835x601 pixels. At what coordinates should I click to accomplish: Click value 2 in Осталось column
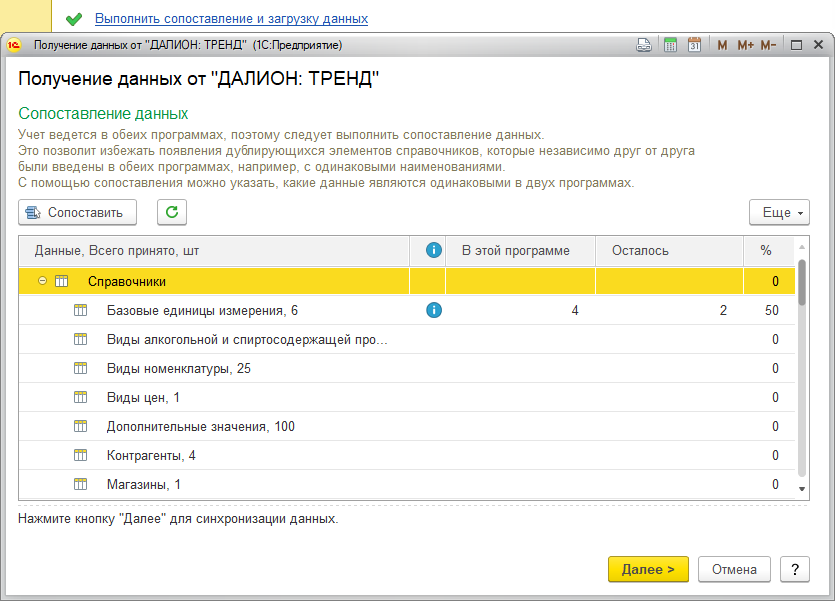click(723, 310)
